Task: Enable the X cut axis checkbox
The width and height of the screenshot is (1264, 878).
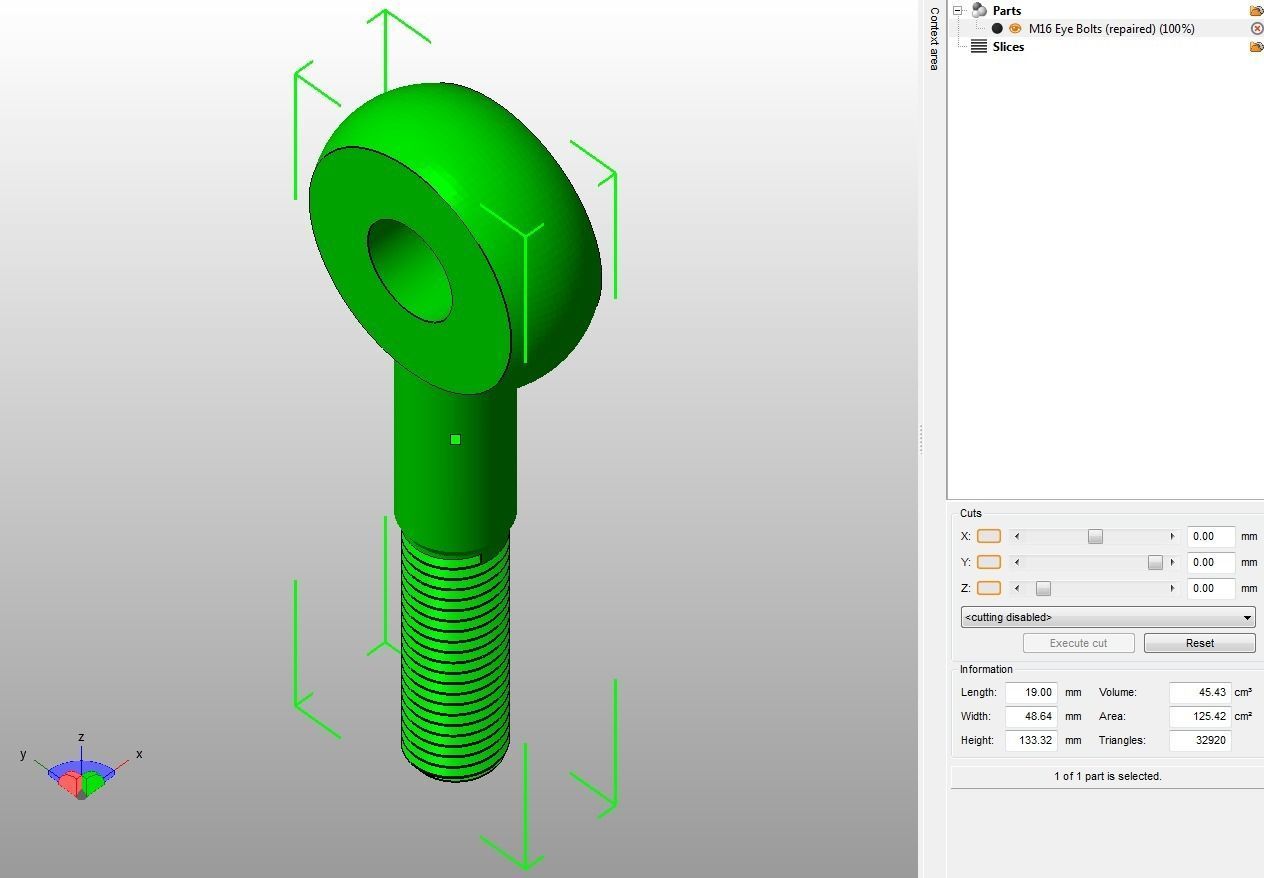Action: (x=988, y=536)
